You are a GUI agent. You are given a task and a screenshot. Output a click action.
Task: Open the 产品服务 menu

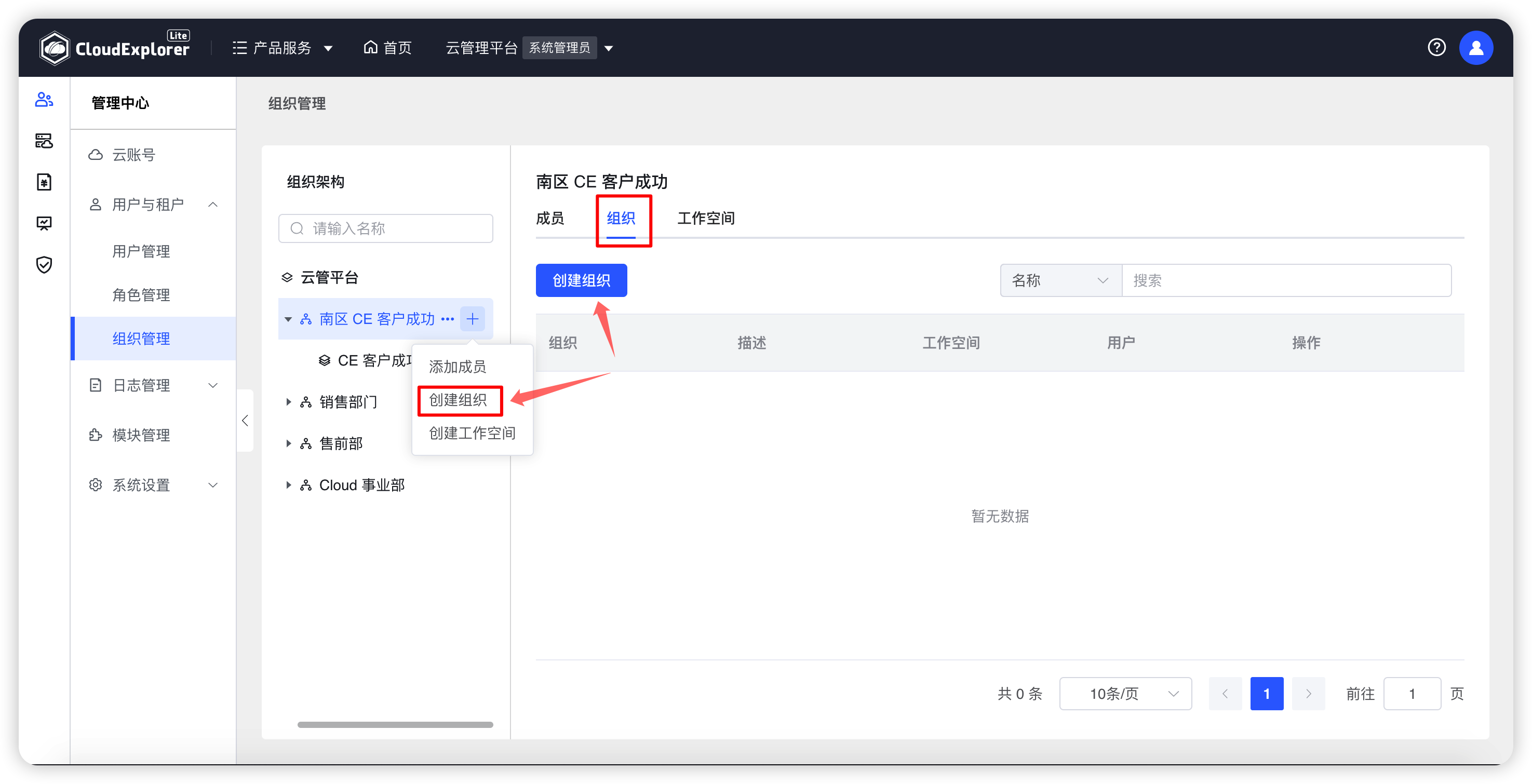[x=282, y=48]
